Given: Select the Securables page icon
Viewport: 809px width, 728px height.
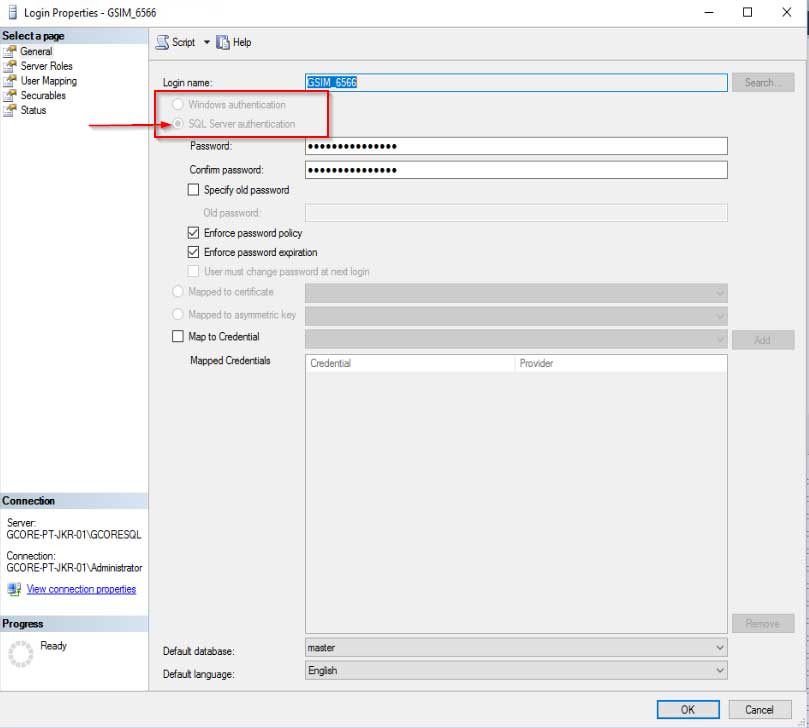Looking at the screenshot, I should click(11, 96).
